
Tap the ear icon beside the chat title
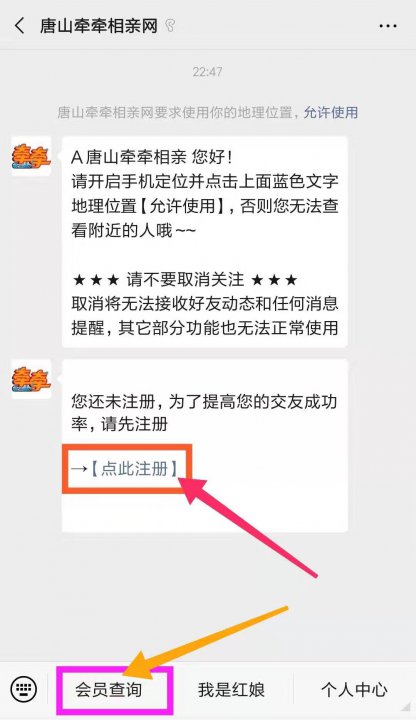pyautogui.click(x=170, y=26)
